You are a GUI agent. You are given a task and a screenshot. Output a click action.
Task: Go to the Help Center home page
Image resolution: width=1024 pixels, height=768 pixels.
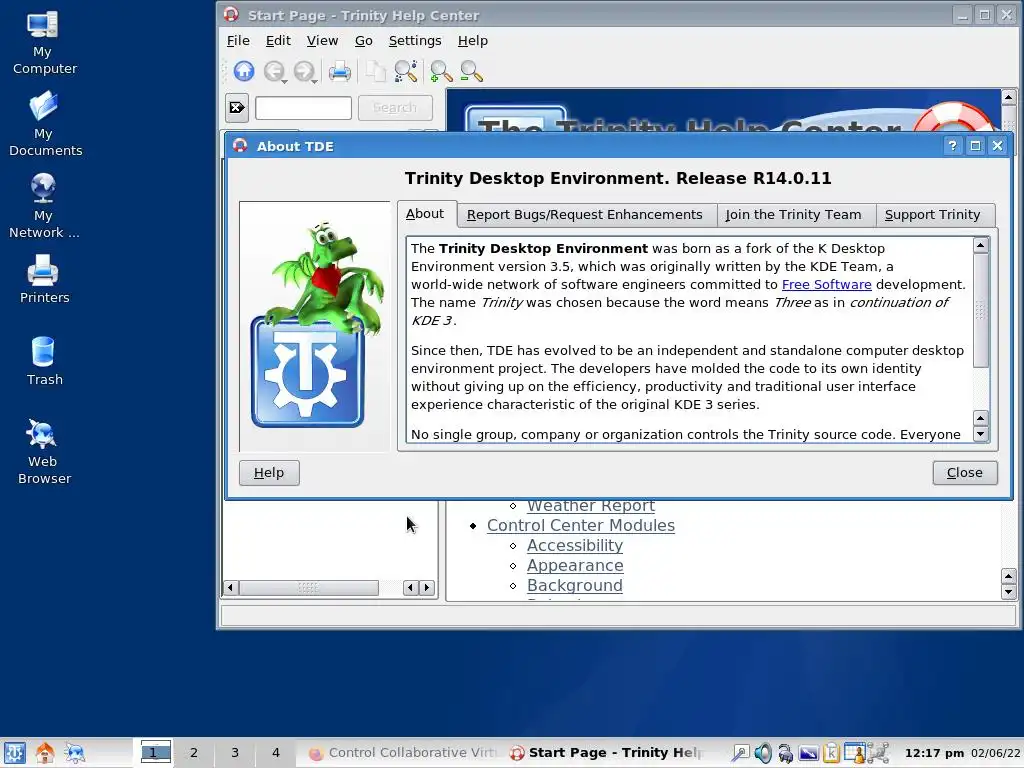click(244, 71)
